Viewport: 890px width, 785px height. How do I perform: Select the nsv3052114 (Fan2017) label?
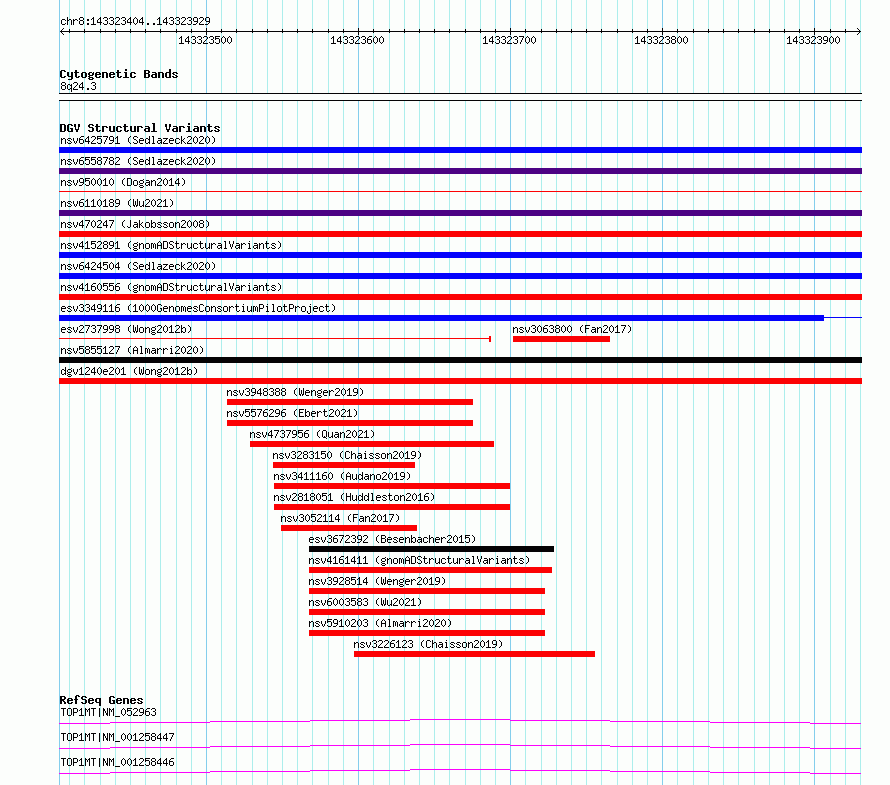[x=341, y=518]
